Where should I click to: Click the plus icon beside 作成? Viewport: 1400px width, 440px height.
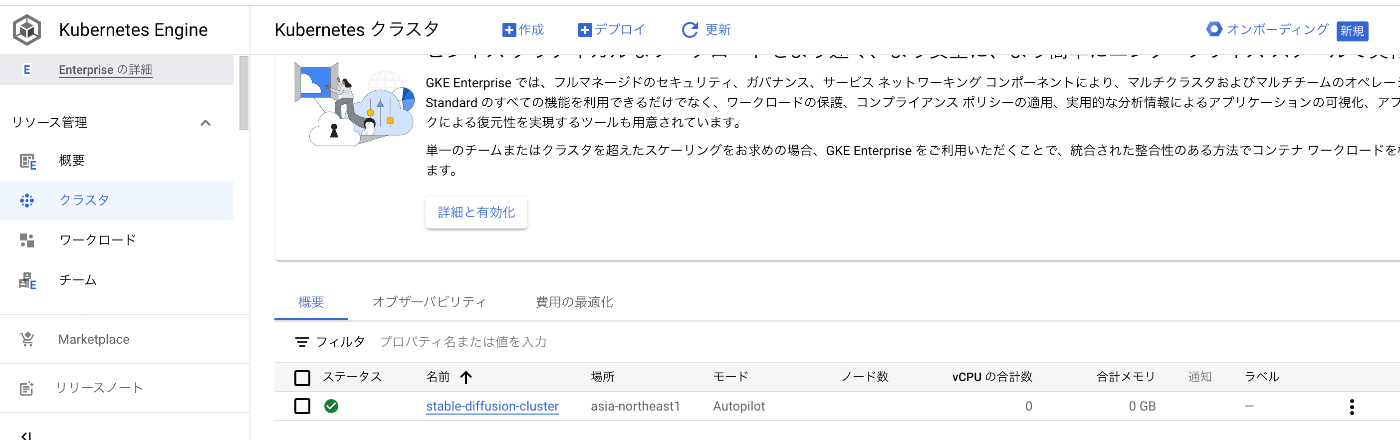509,30
